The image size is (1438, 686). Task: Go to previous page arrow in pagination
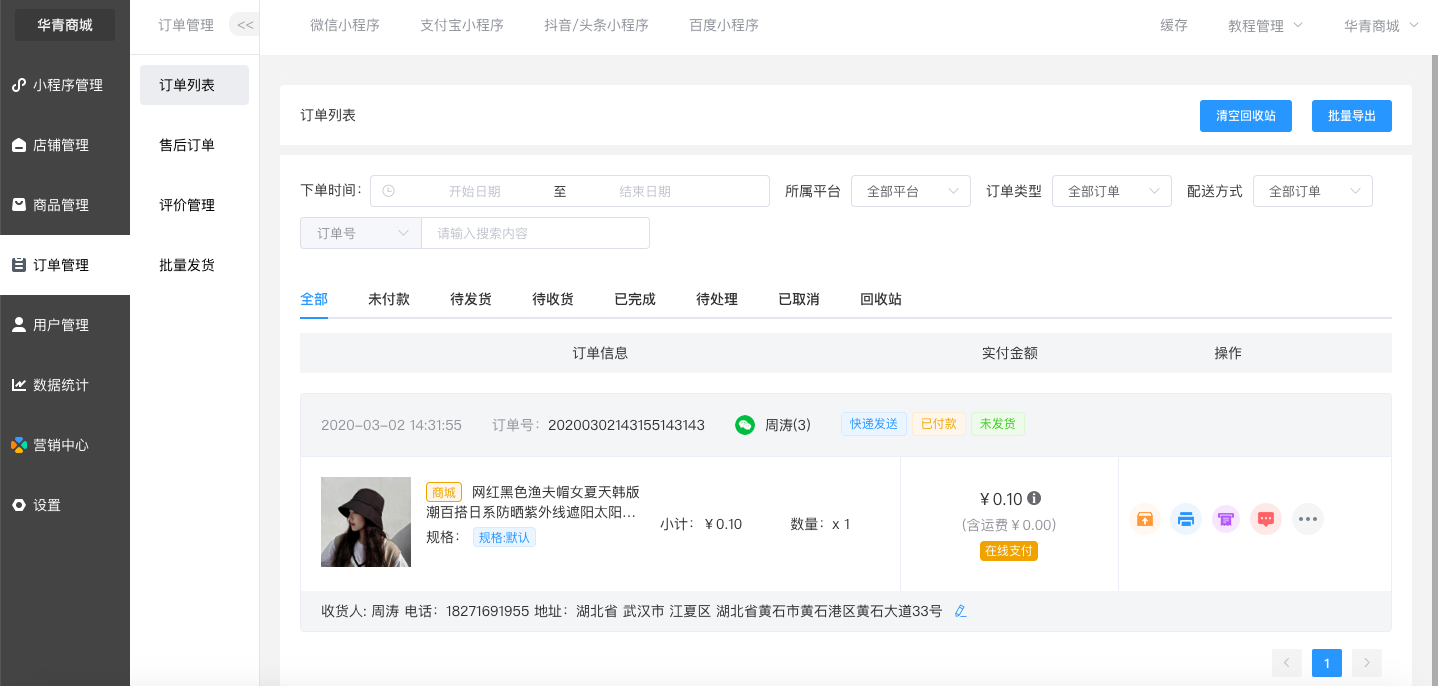1287,662
